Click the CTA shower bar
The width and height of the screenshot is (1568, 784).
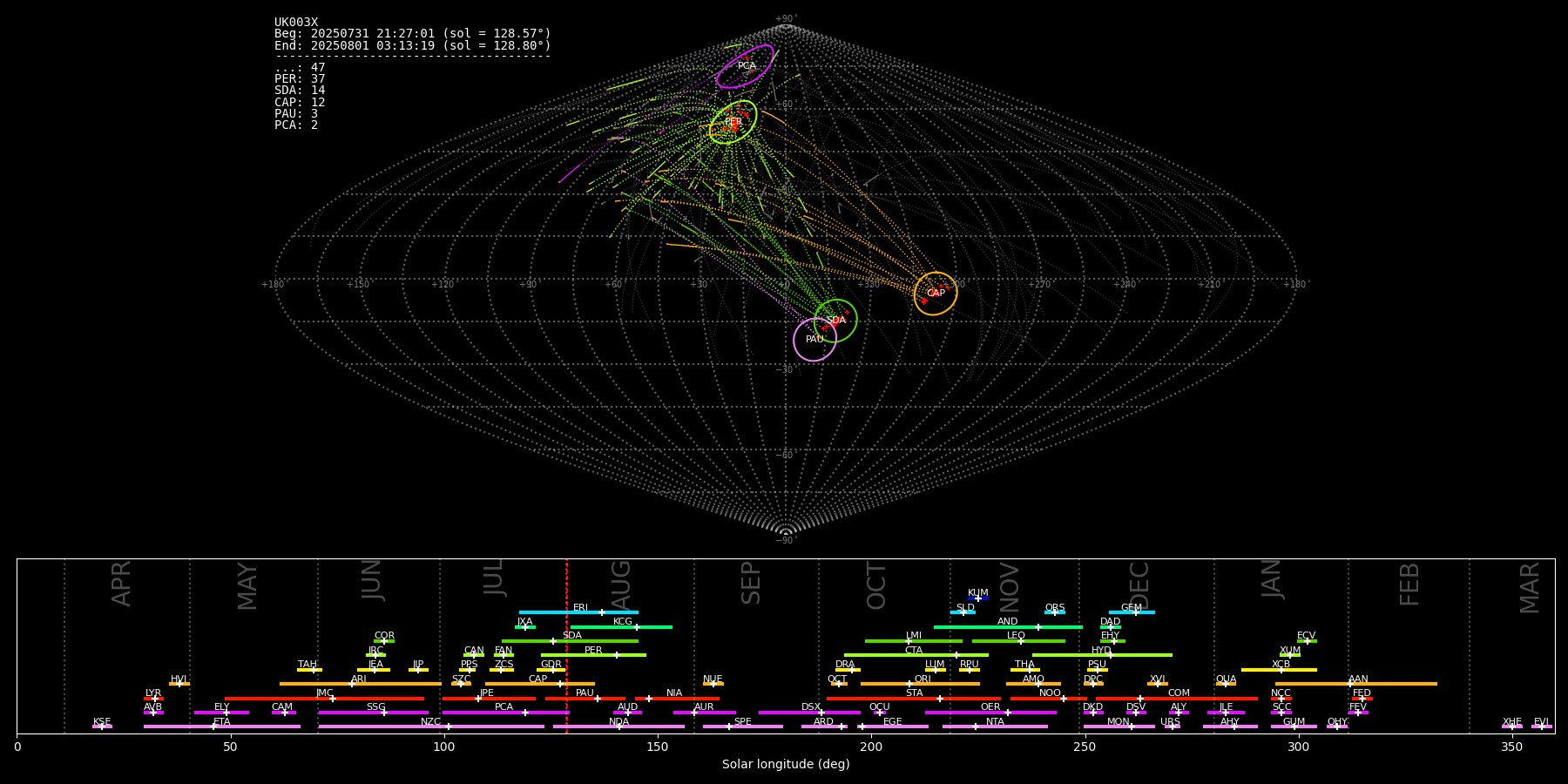tap(916, 655)
